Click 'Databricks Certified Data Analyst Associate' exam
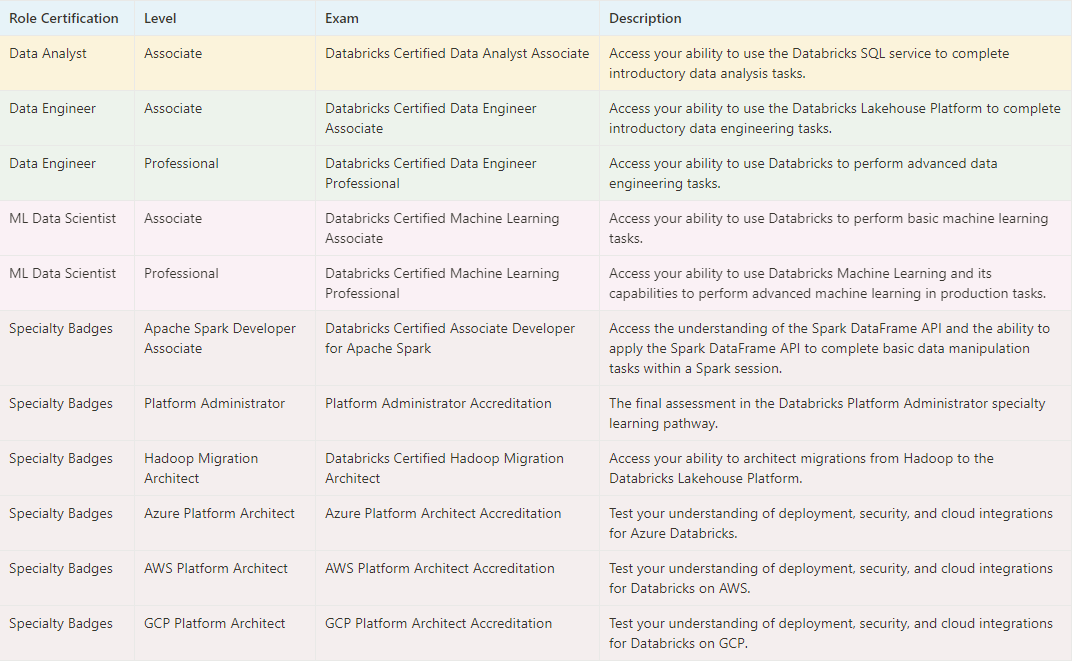The width and height of the screenshot is (1073, 663). [457, 53]
